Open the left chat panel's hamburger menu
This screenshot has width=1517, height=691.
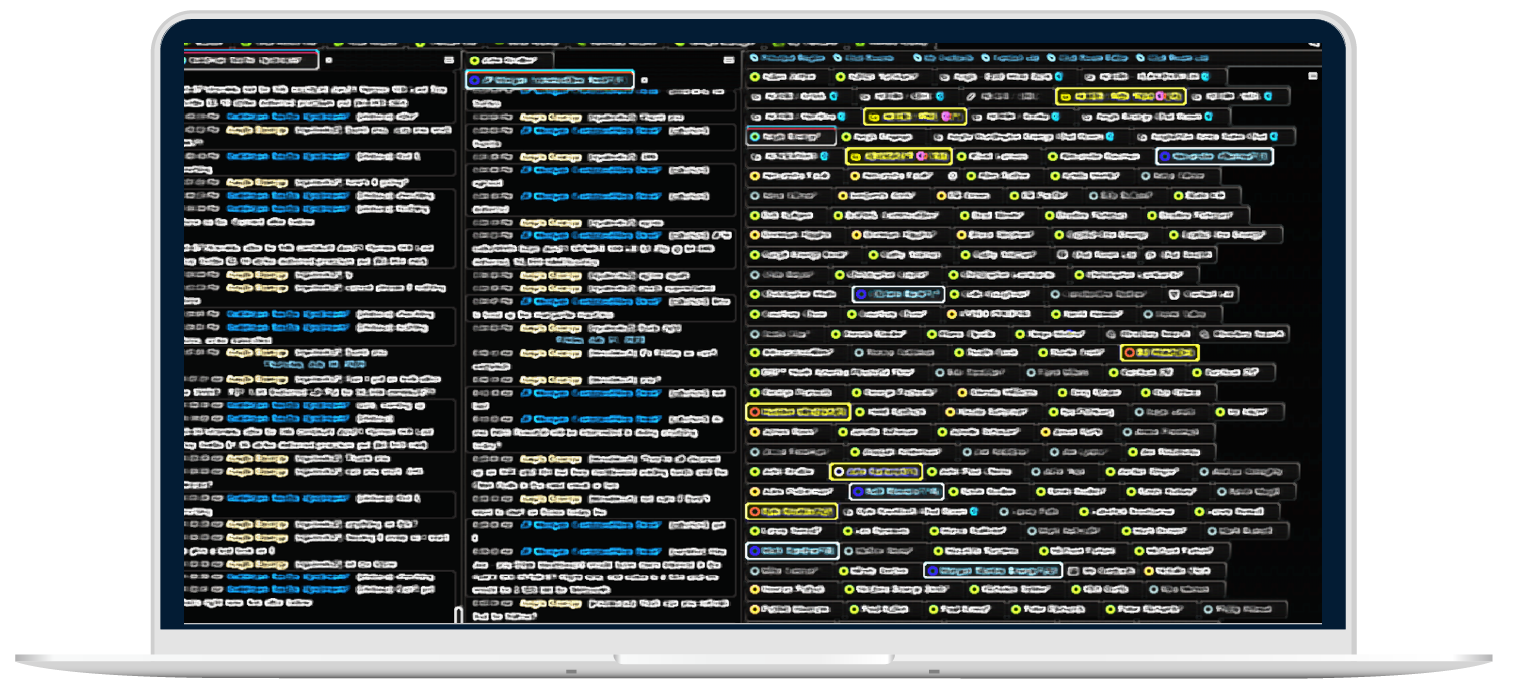(x=449, y=61)
